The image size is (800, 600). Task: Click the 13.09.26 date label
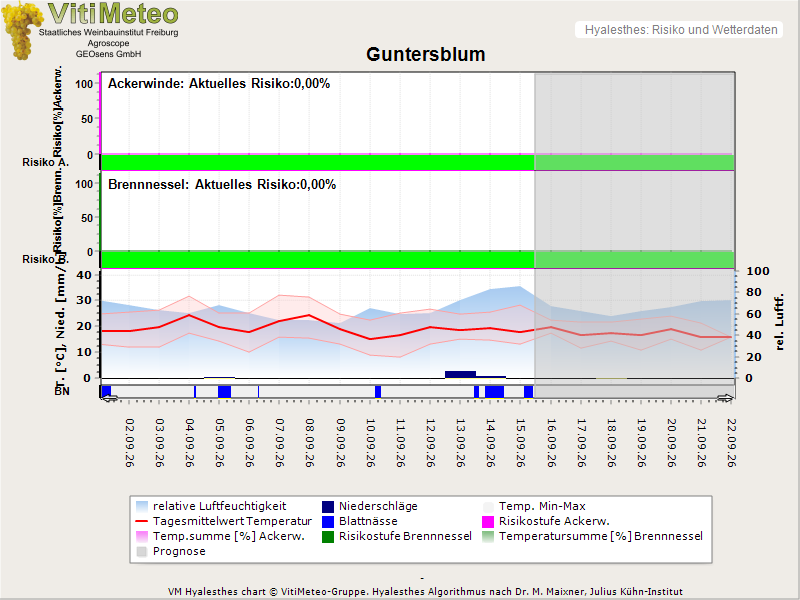(x=461, y=443)
